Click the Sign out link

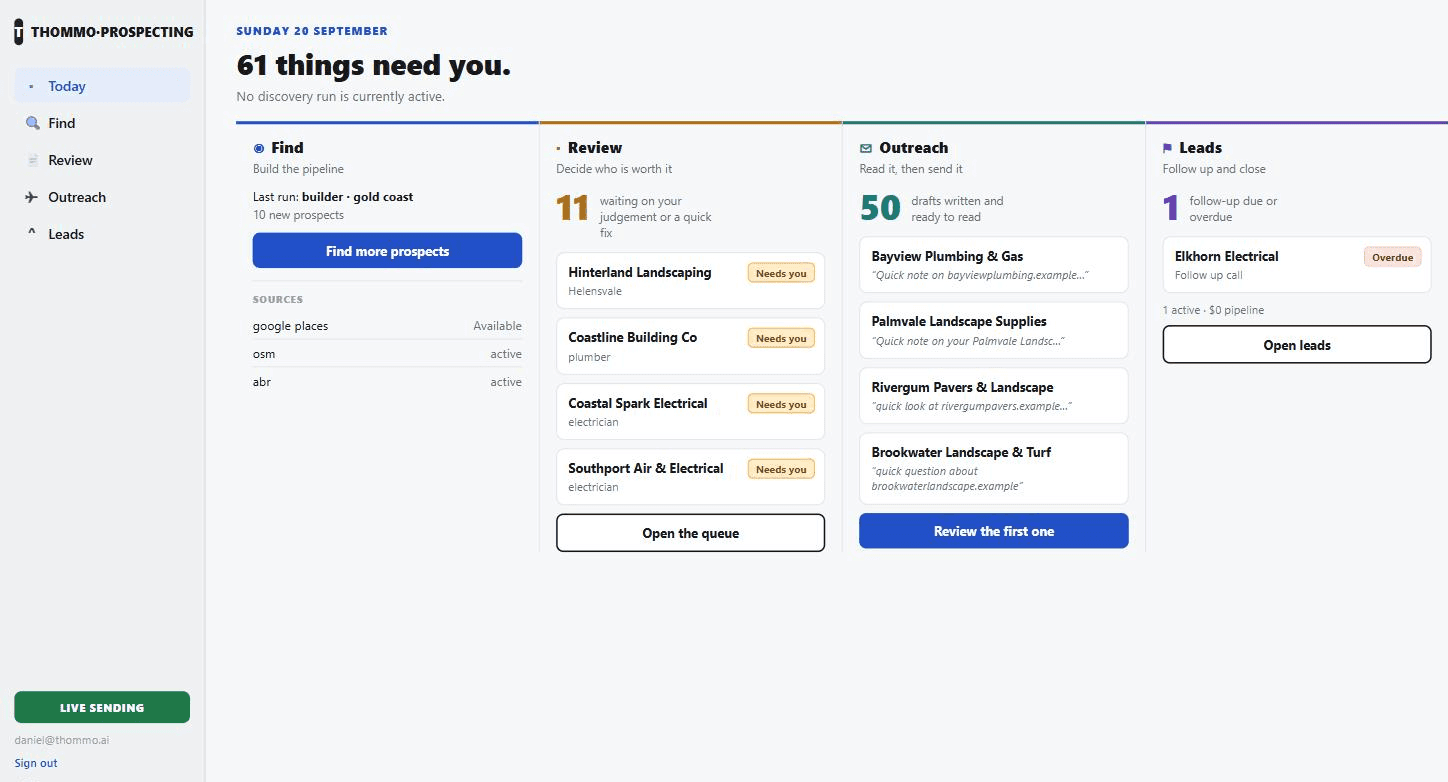click(36, 763)
